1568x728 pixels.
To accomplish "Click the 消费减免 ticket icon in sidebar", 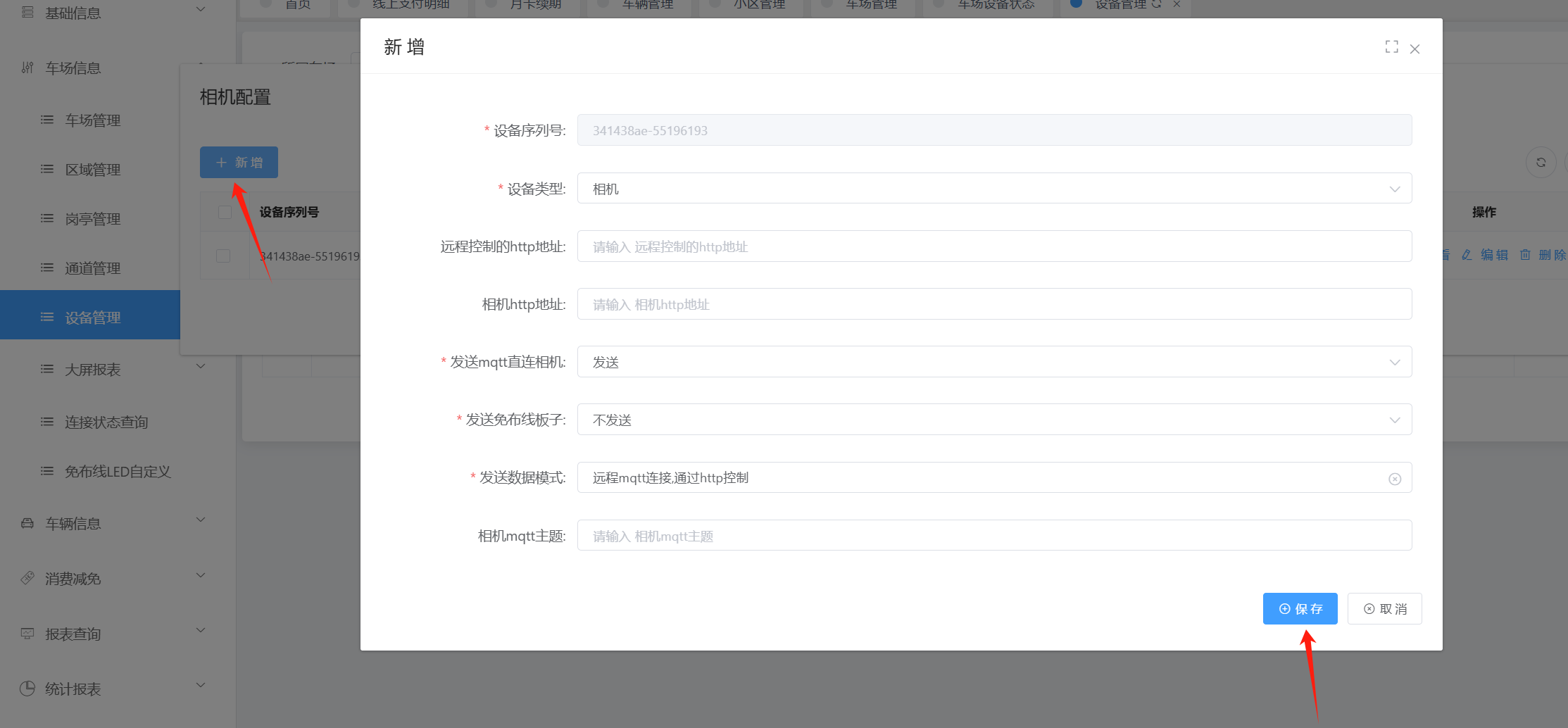I will [x=27, y=578].
